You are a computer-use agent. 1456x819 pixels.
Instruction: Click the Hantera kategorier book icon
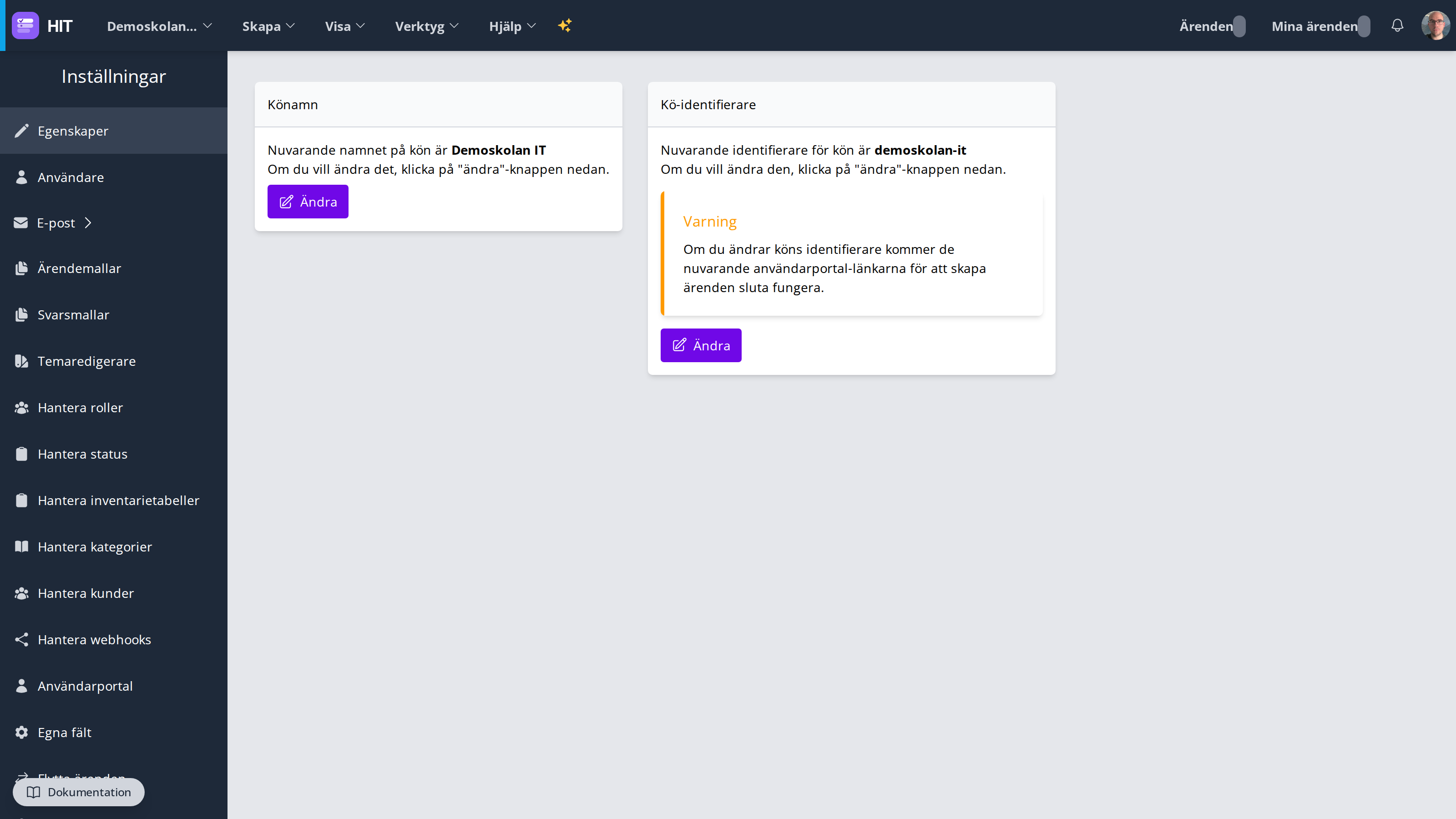pyautogui.click(x=21, y=546)
